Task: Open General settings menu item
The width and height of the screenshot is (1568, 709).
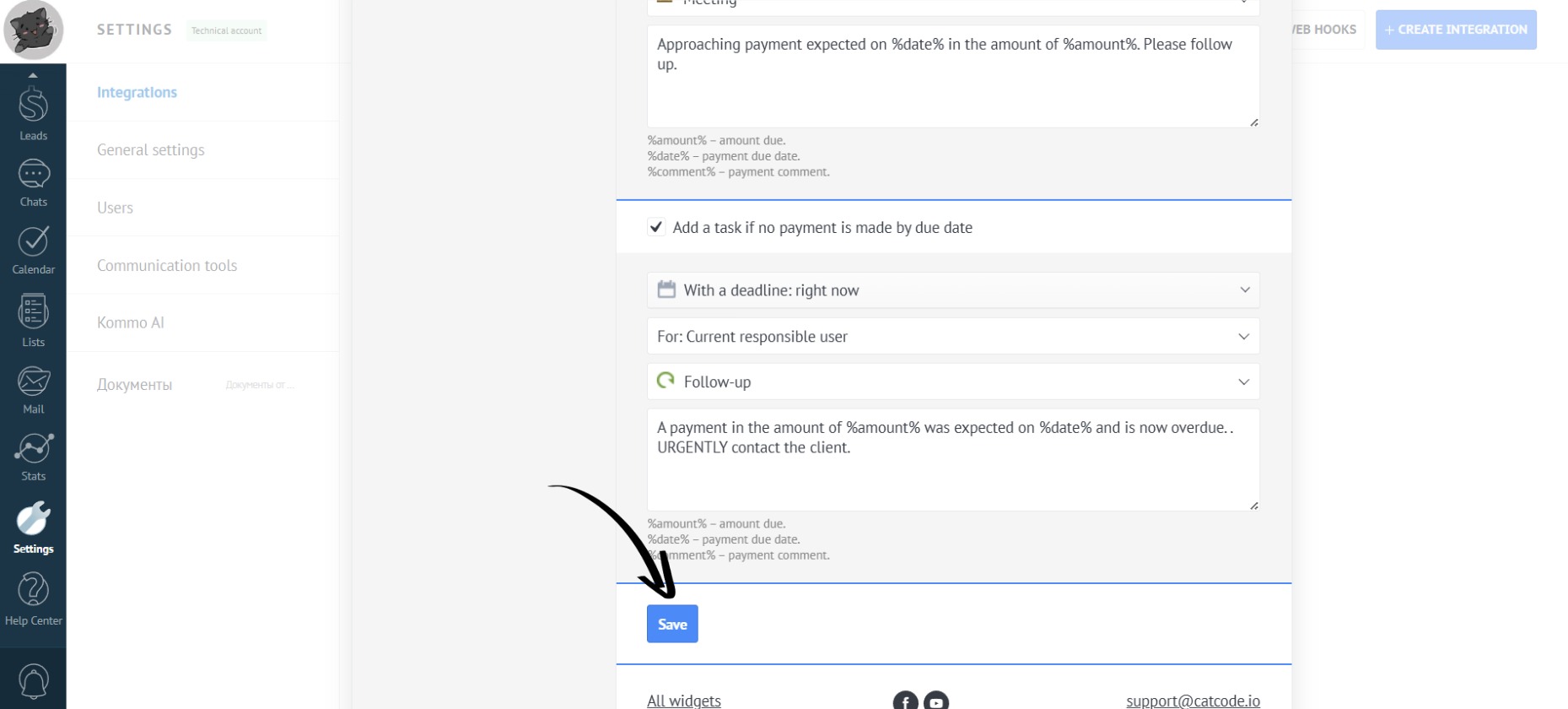Action: pos(151,150)
